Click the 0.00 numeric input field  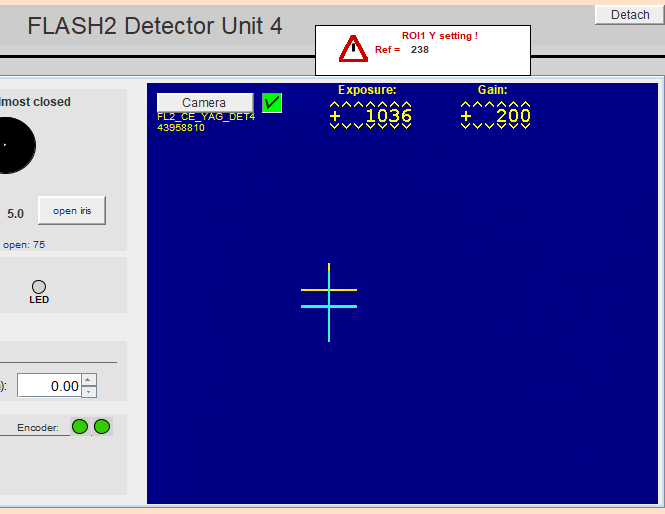[x=49, y=386]
